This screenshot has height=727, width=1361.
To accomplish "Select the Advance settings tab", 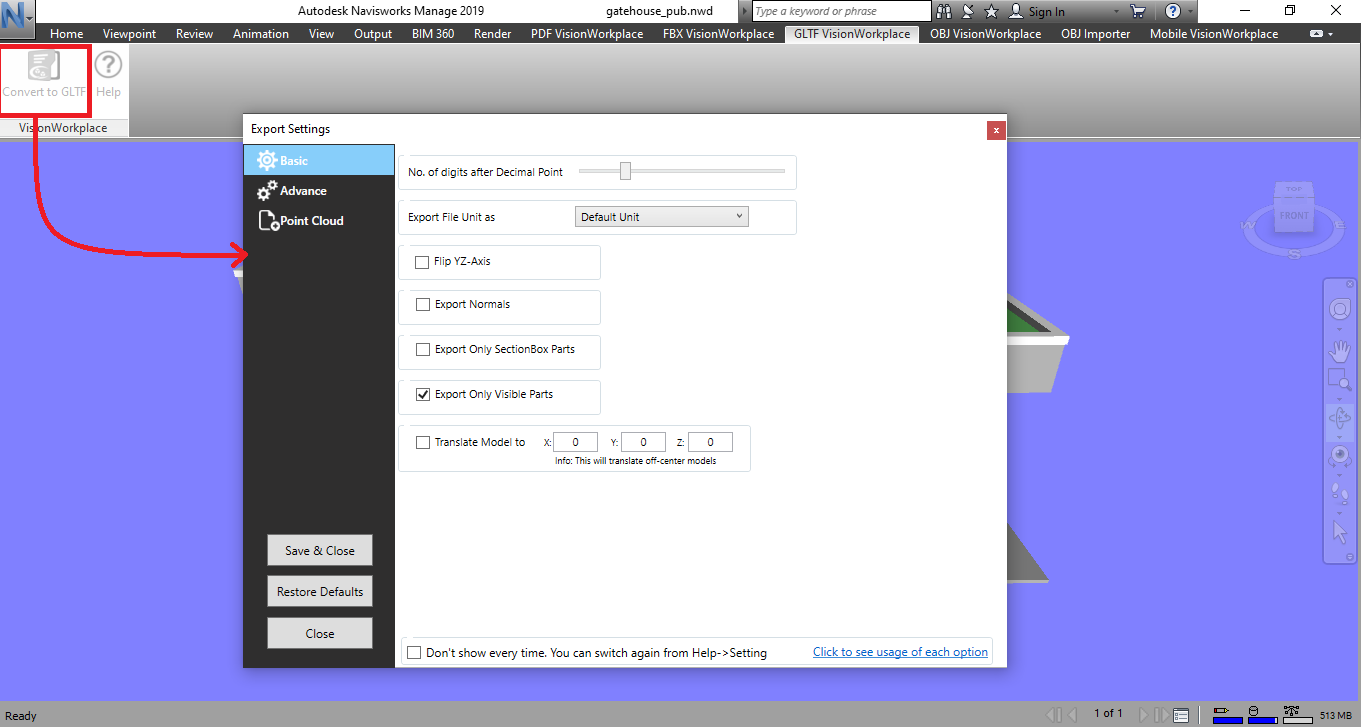I will pos(319,191).
